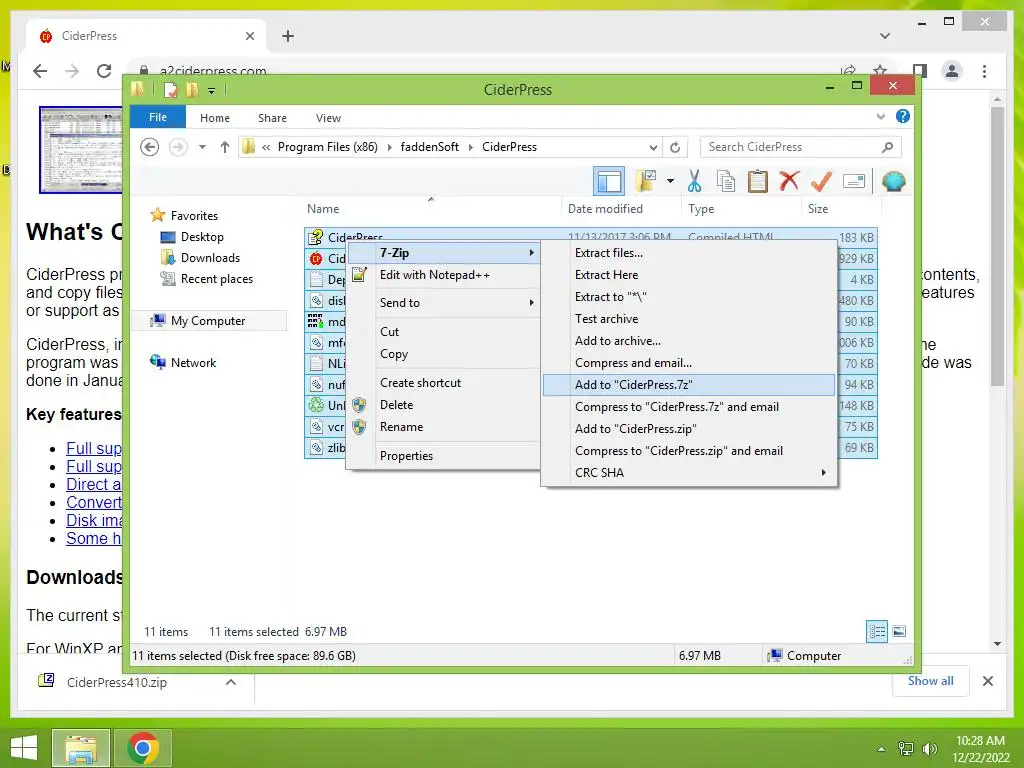Choose Add to archive...

689,341
